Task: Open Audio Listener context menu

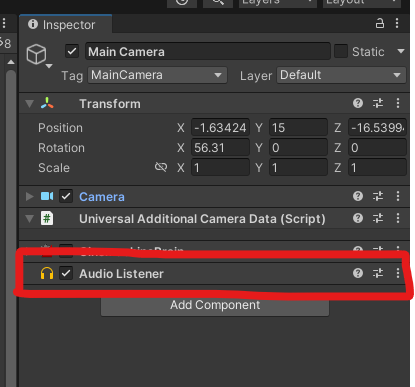Action: tap(398, 273)
